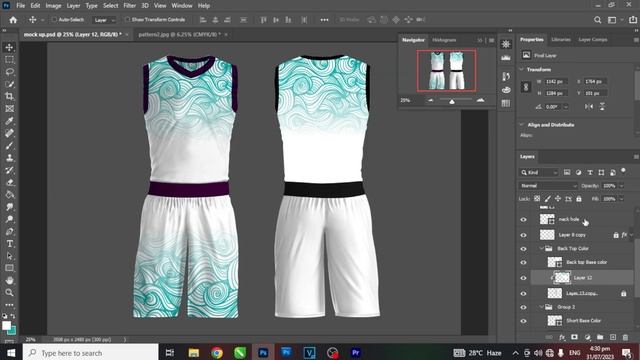Create a new group folder icon
This screenshot has height=360, width=640.
click(600, 337)
